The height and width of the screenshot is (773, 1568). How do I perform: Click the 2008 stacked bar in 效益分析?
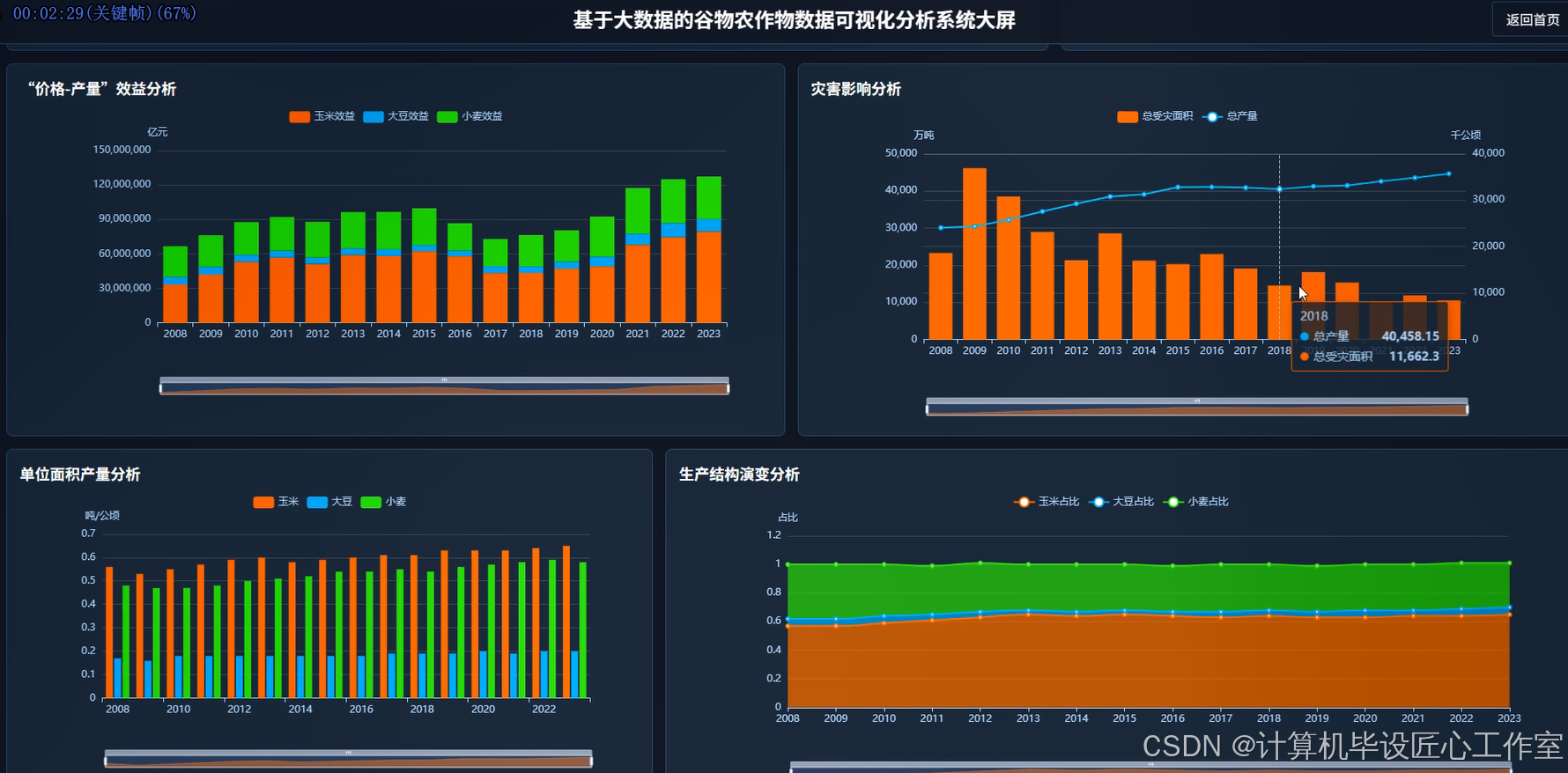click(x=175, y=284)
